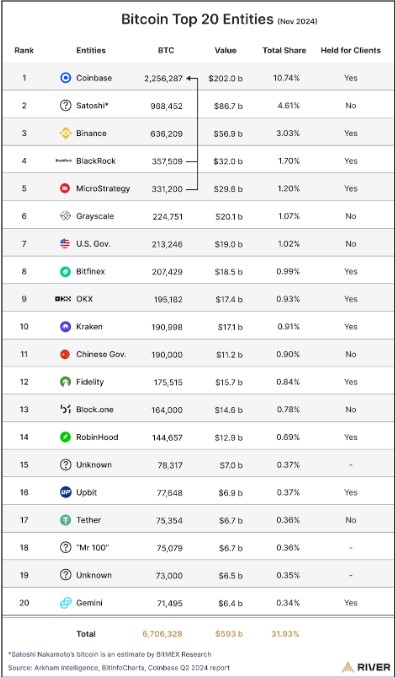This screenshot has width=395, height=677.
Task: Click the Fidelity green logo icon
Action: click(65, 382)
